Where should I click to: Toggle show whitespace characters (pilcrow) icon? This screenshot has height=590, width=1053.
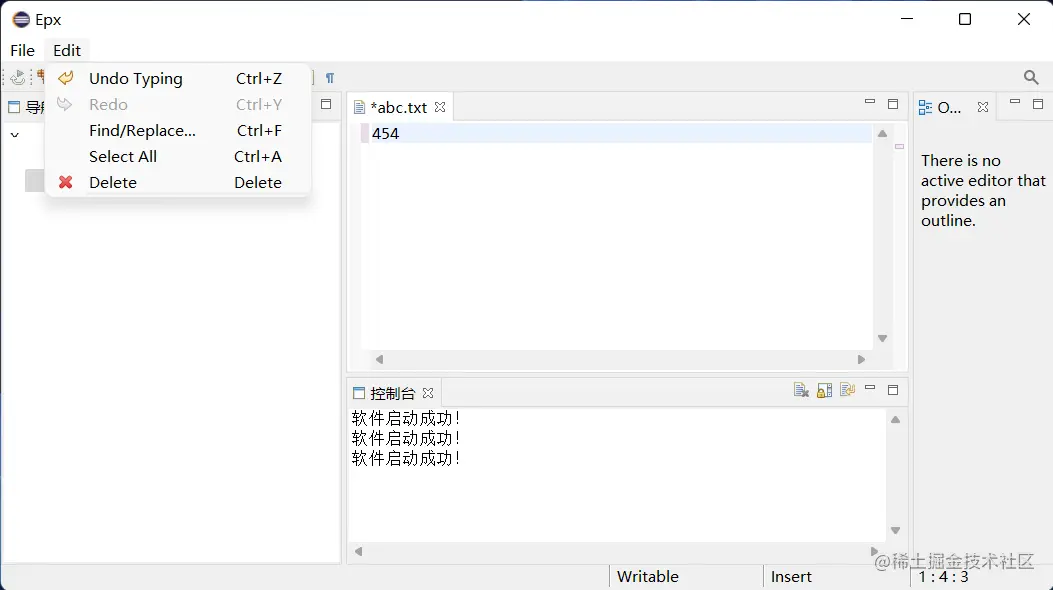330,78
